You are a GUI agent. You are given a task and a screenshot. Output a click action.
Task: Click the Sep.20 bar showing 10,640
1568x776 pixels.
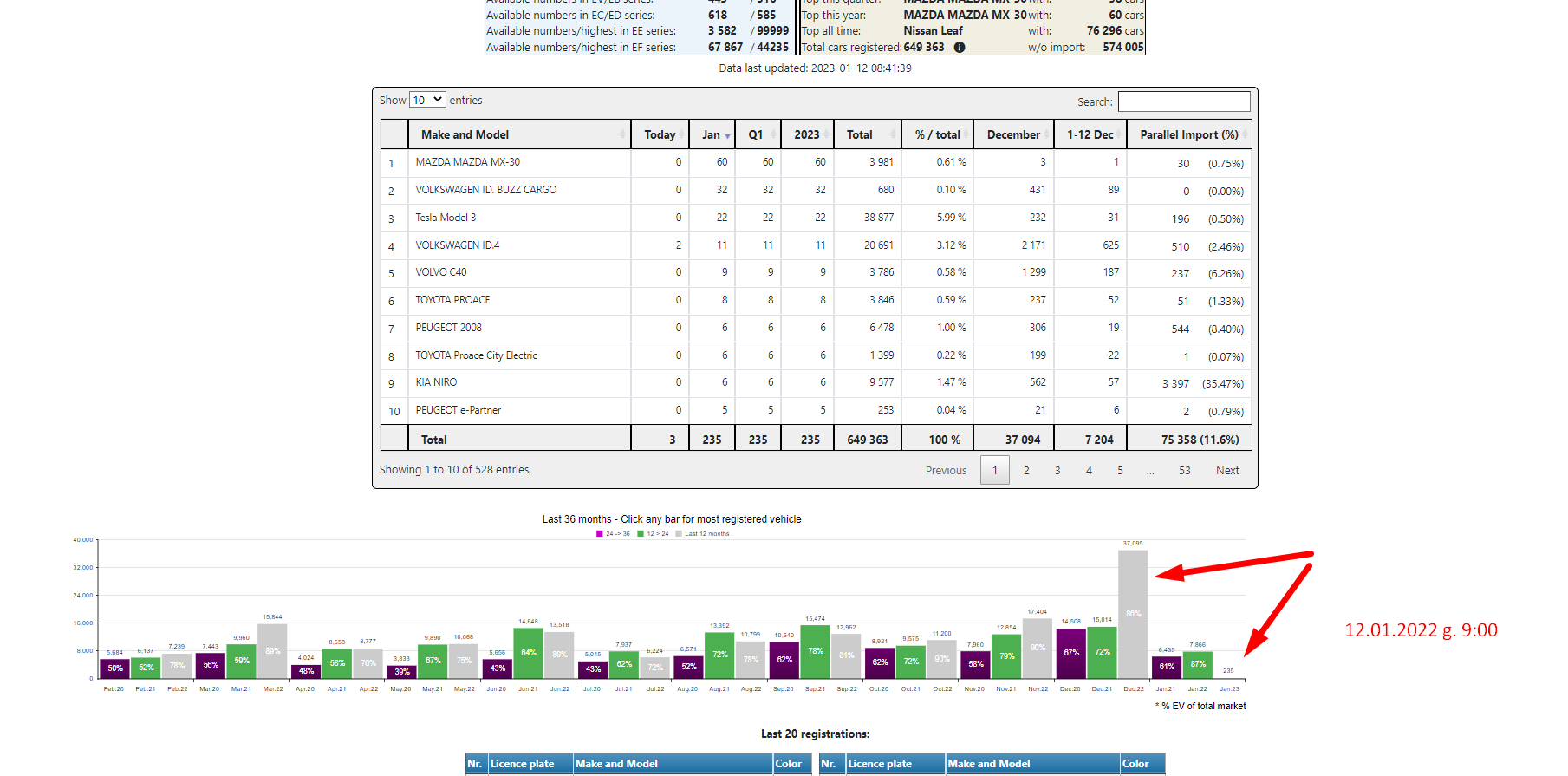pyautogui.click(x=784, y=660)
